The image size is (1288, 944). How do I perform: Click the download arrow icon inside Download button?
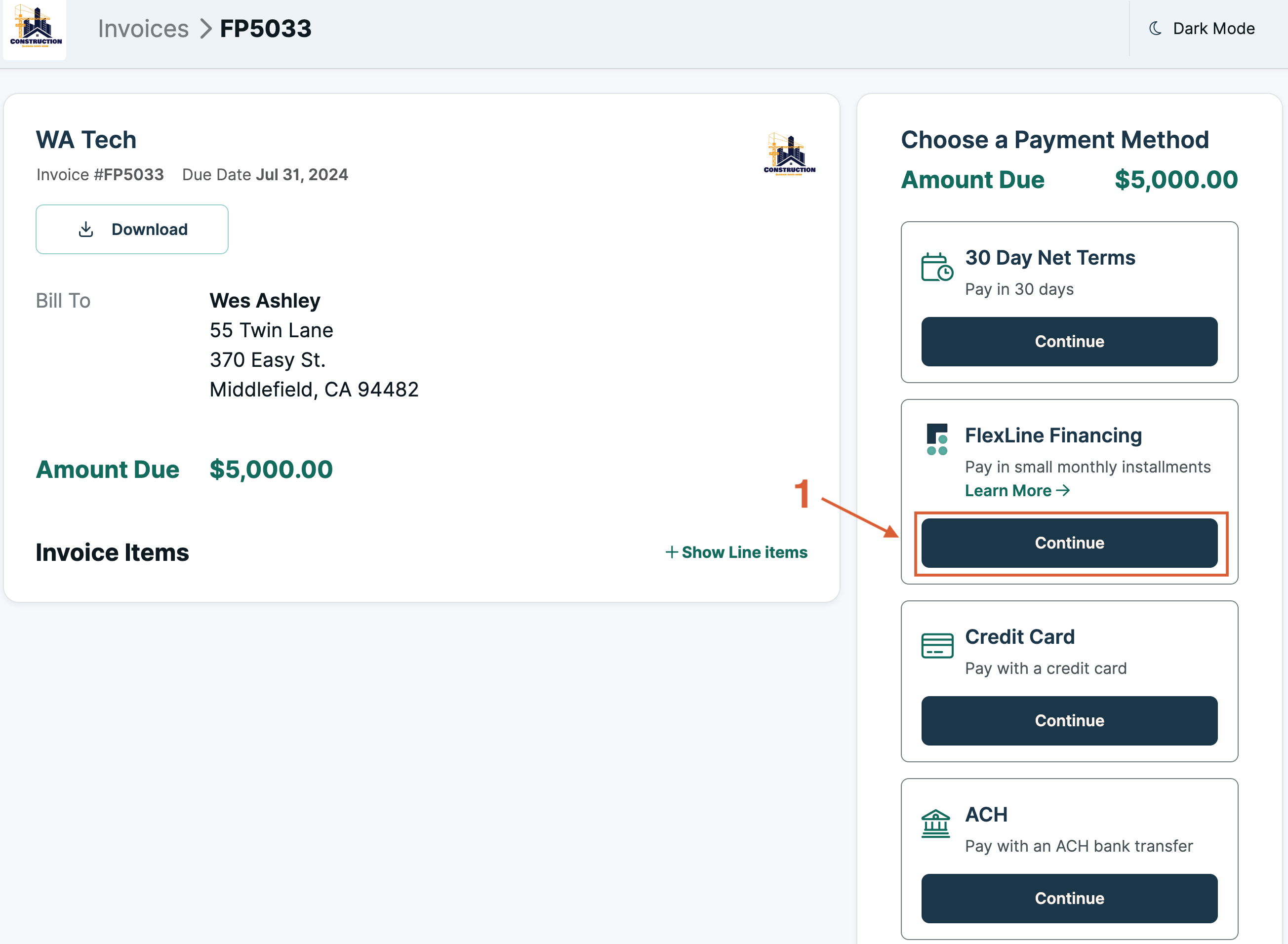86,229
